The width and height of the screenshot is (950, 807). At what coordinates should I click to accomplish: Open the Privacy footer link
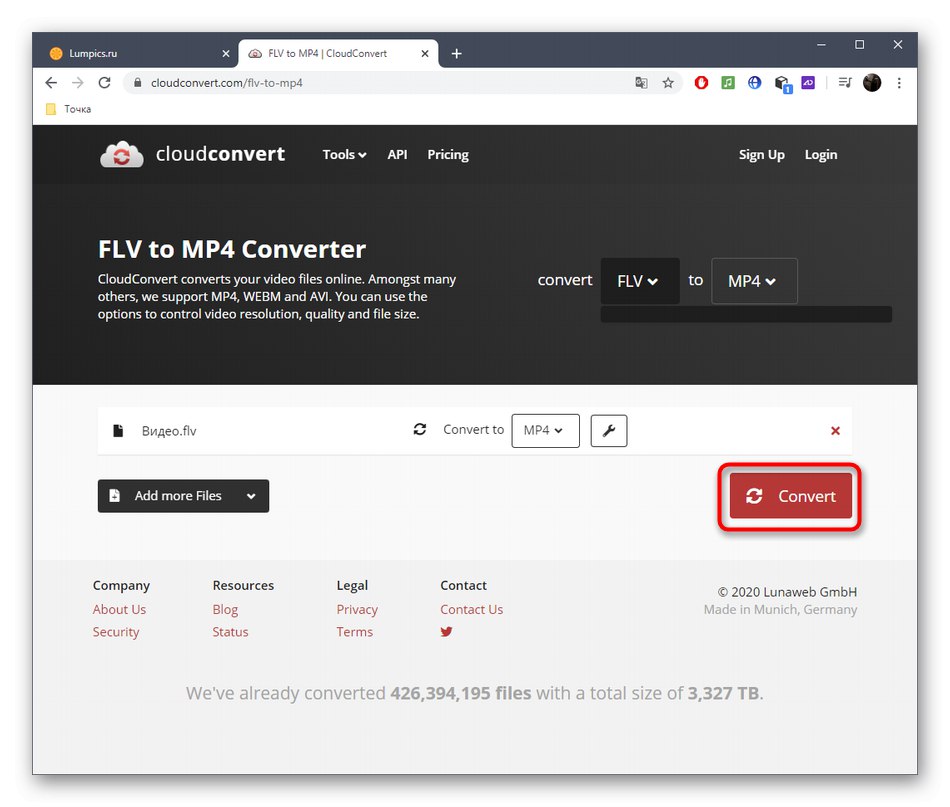pos(357,609)
